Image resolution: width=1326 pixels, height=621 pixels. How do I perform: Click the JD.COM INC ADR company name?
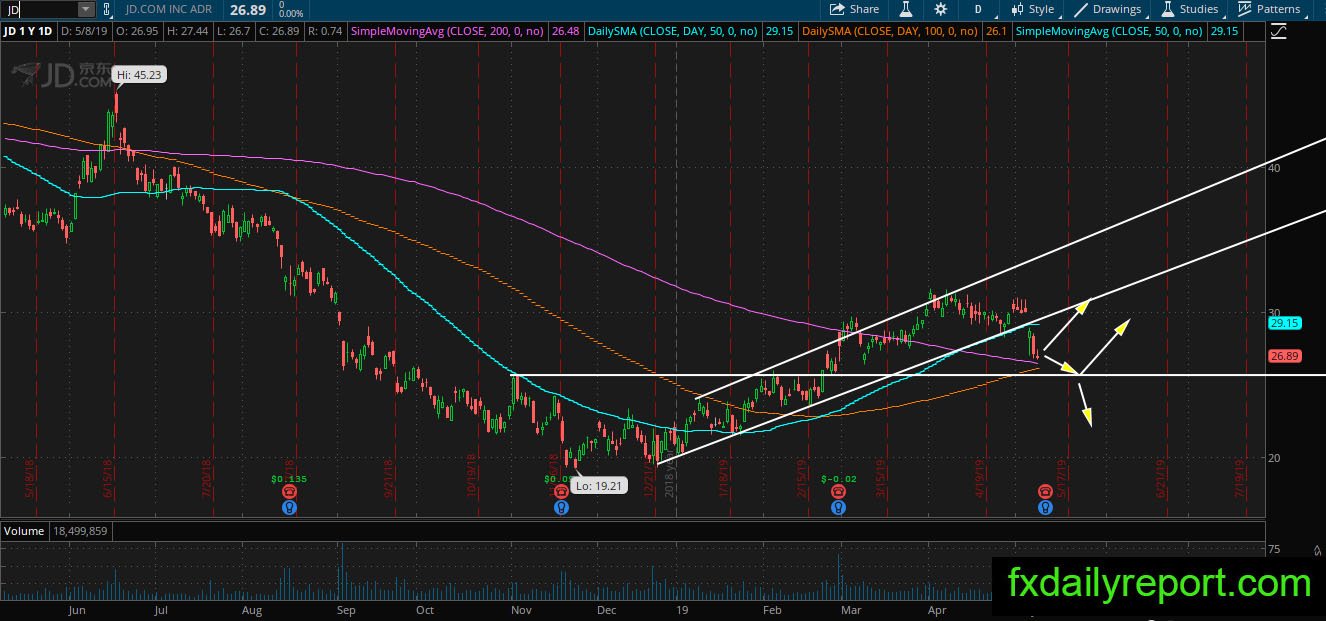(x=168, y=10)
